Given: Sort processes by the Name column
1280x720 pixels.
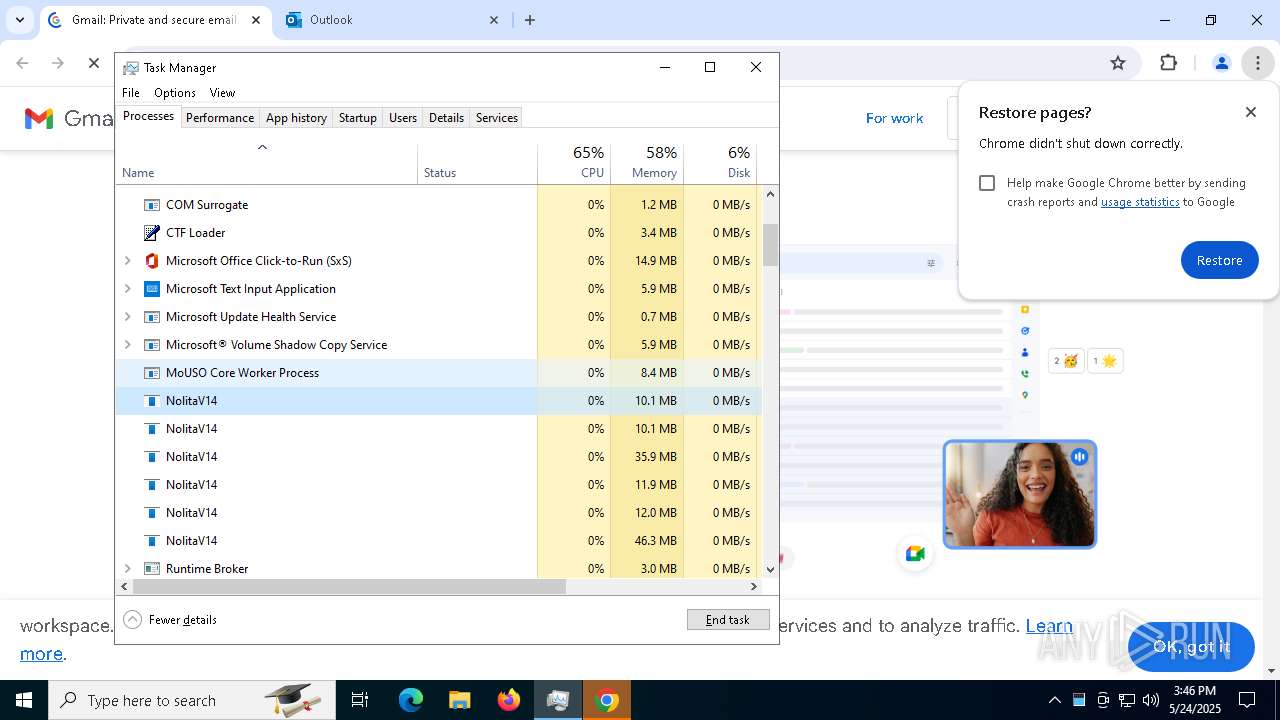Looking at the screenshot, I should [x=266, y=163].
